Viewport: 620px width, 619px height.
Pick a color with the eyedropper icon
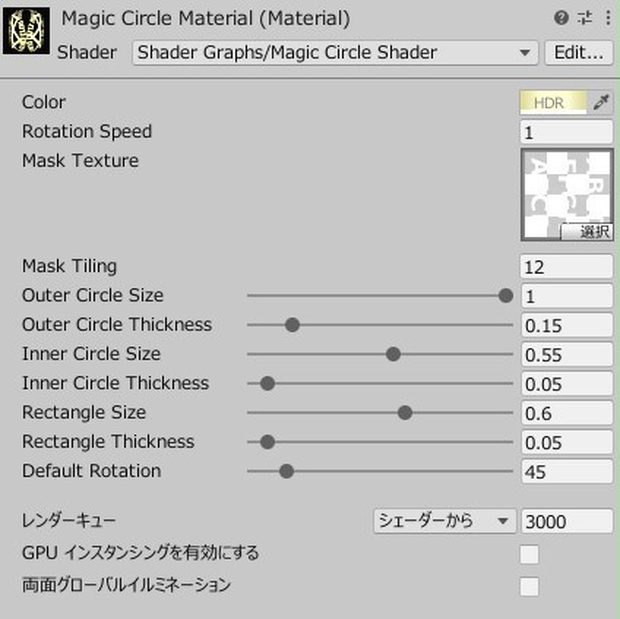click(601, 103)
